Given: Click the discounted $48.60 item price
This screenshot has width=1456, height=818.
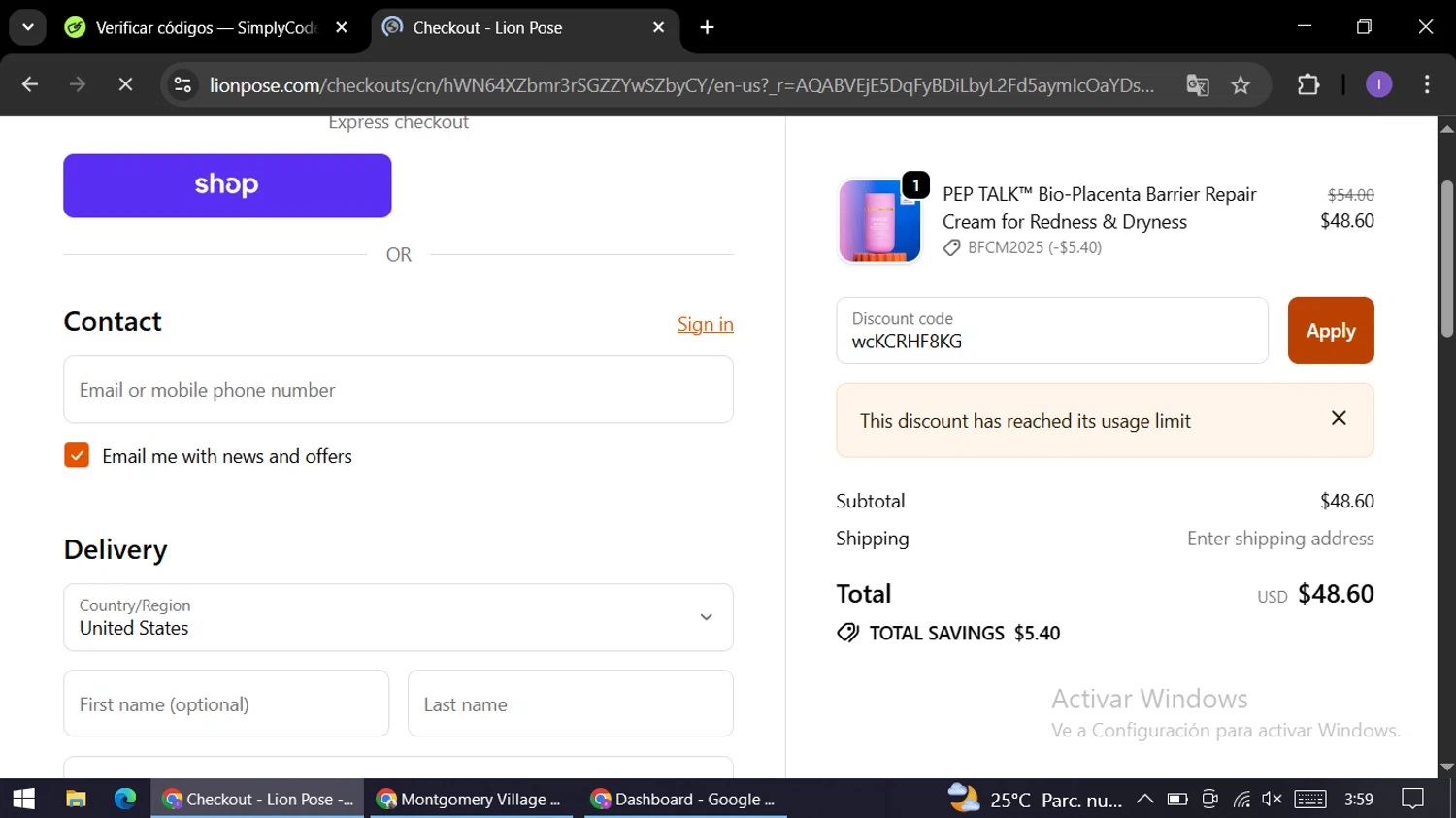Looking at the screenshot, I should point(1347,221).
